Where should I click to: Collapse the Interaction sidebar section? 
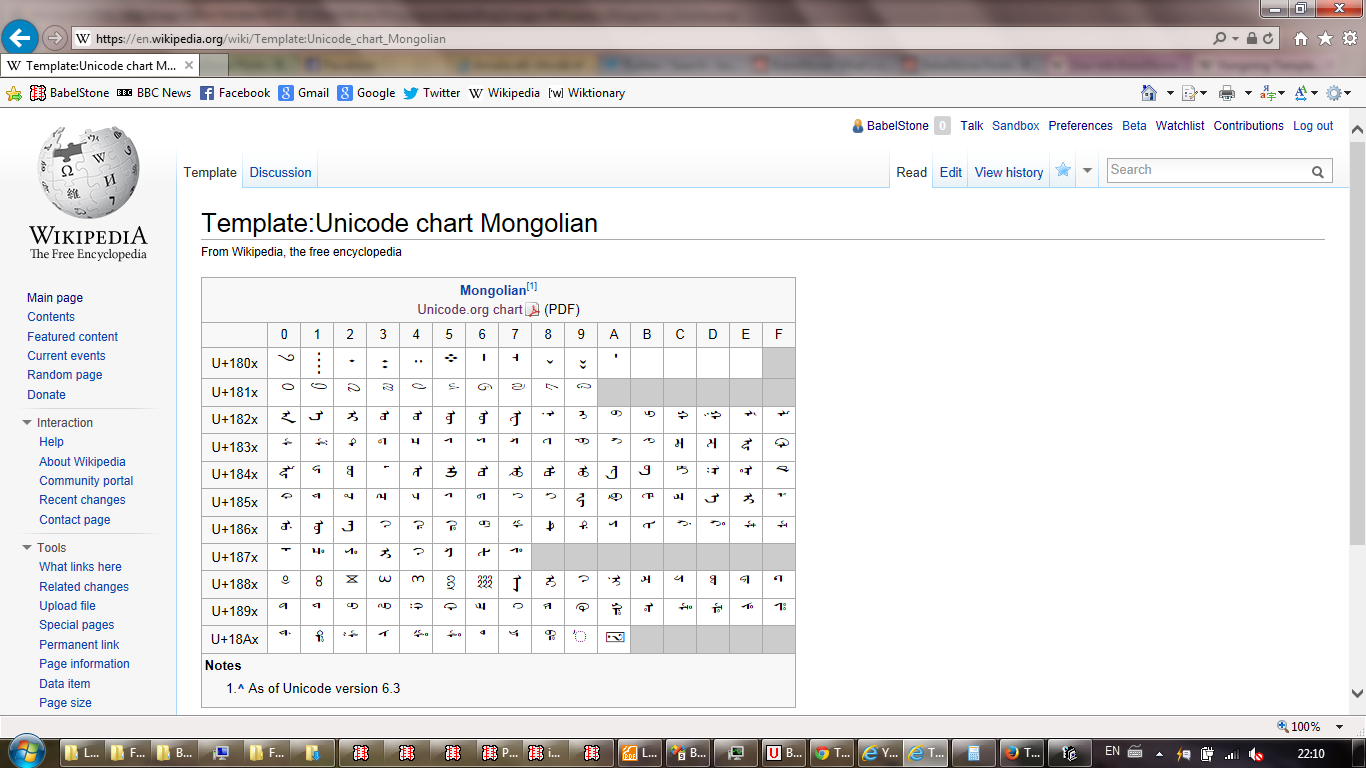click(27, 423)
